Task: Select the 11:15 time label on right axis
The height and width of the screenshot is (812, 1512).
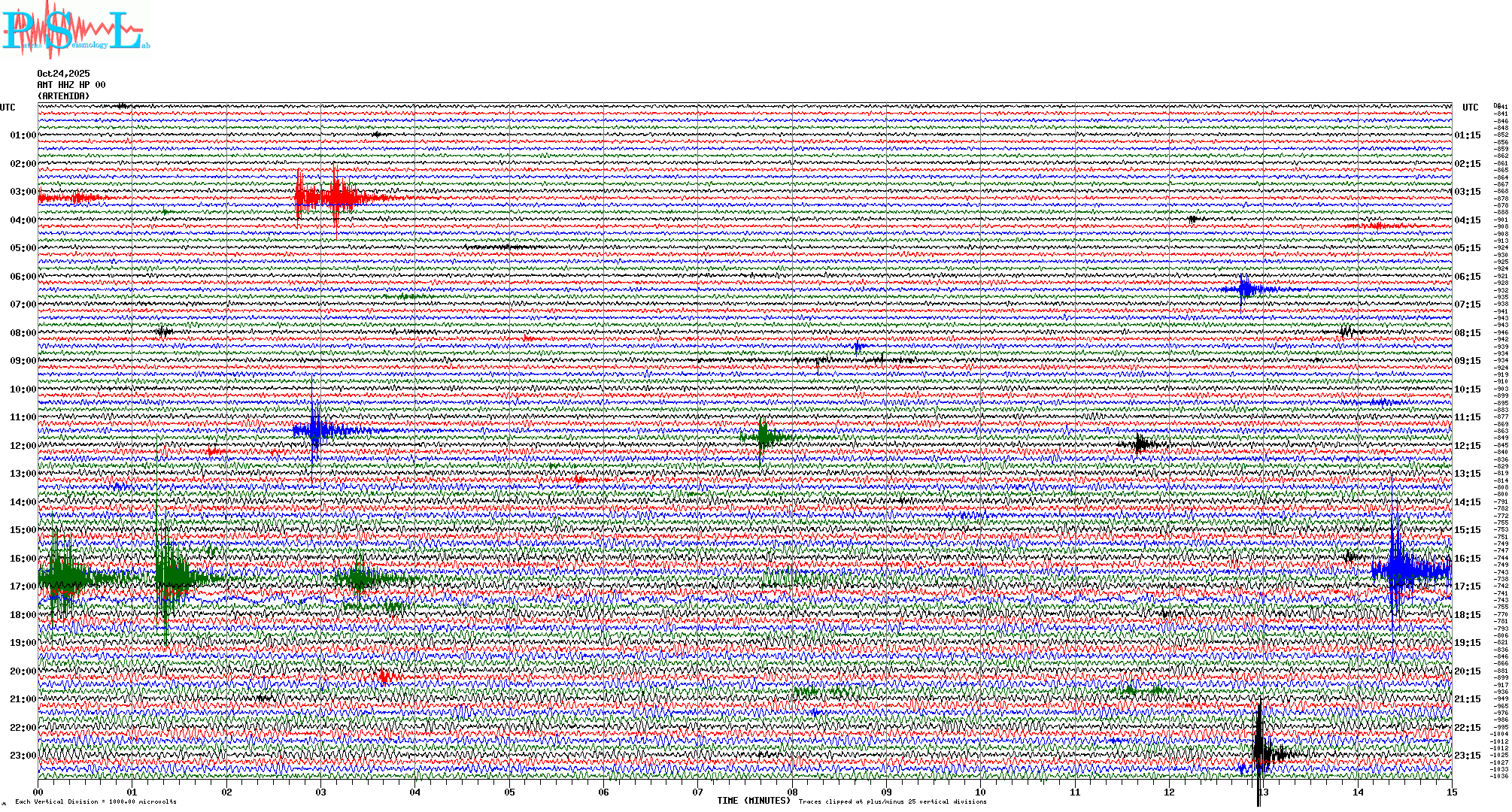Action: [1467, 417]
